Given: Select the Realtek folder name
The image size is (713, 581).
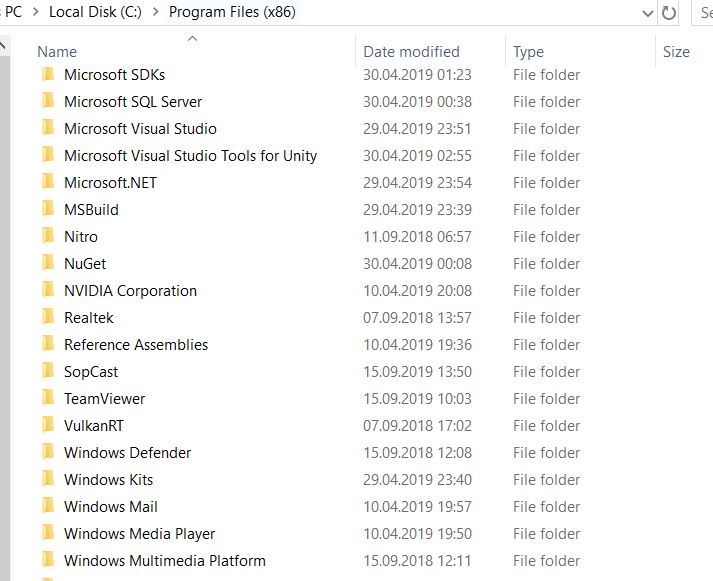Looking at the screenshot, I should point(89,317).
